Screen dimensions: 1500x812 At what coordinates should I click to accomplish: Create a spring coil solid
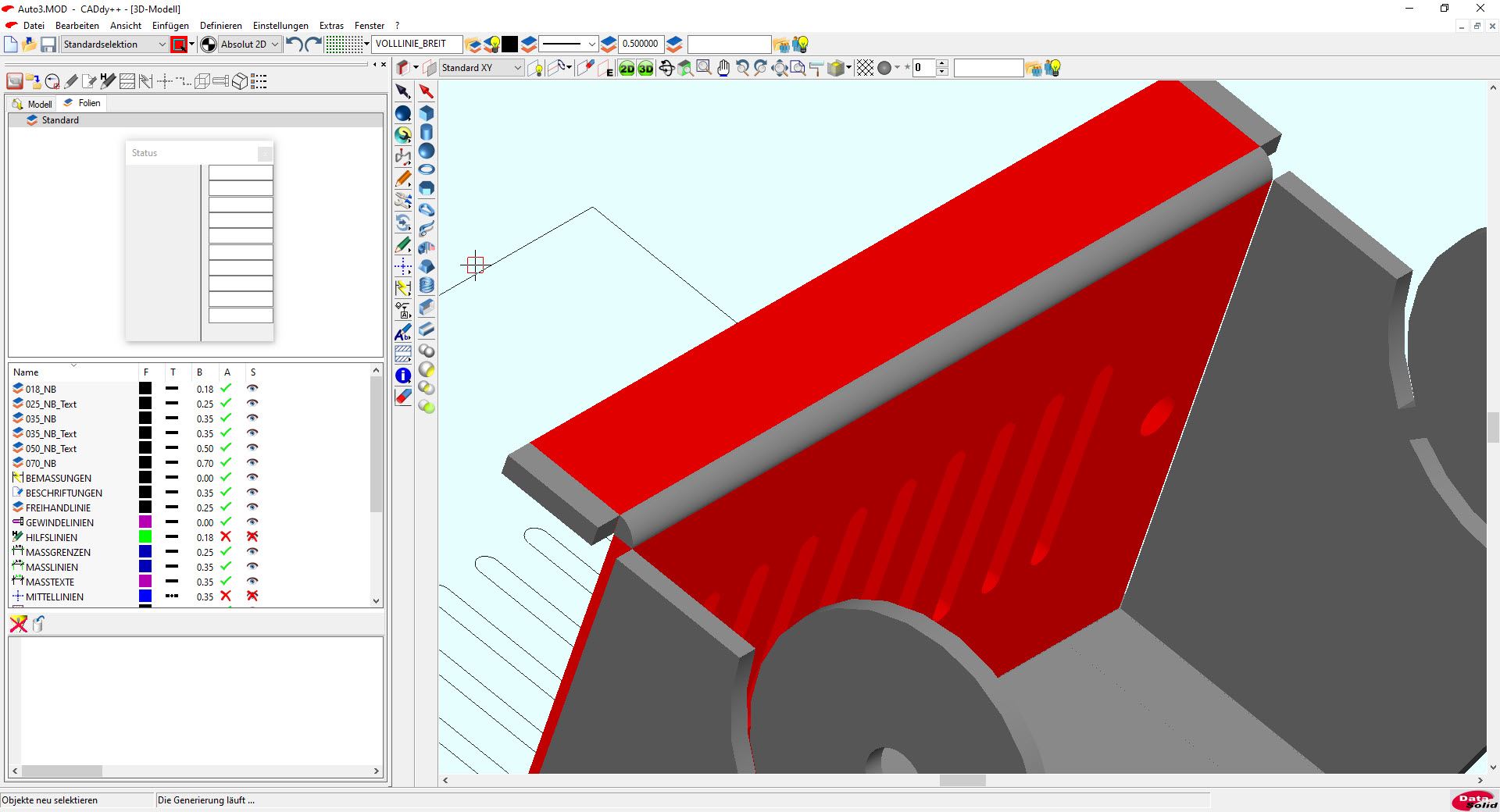click(427, 286)
